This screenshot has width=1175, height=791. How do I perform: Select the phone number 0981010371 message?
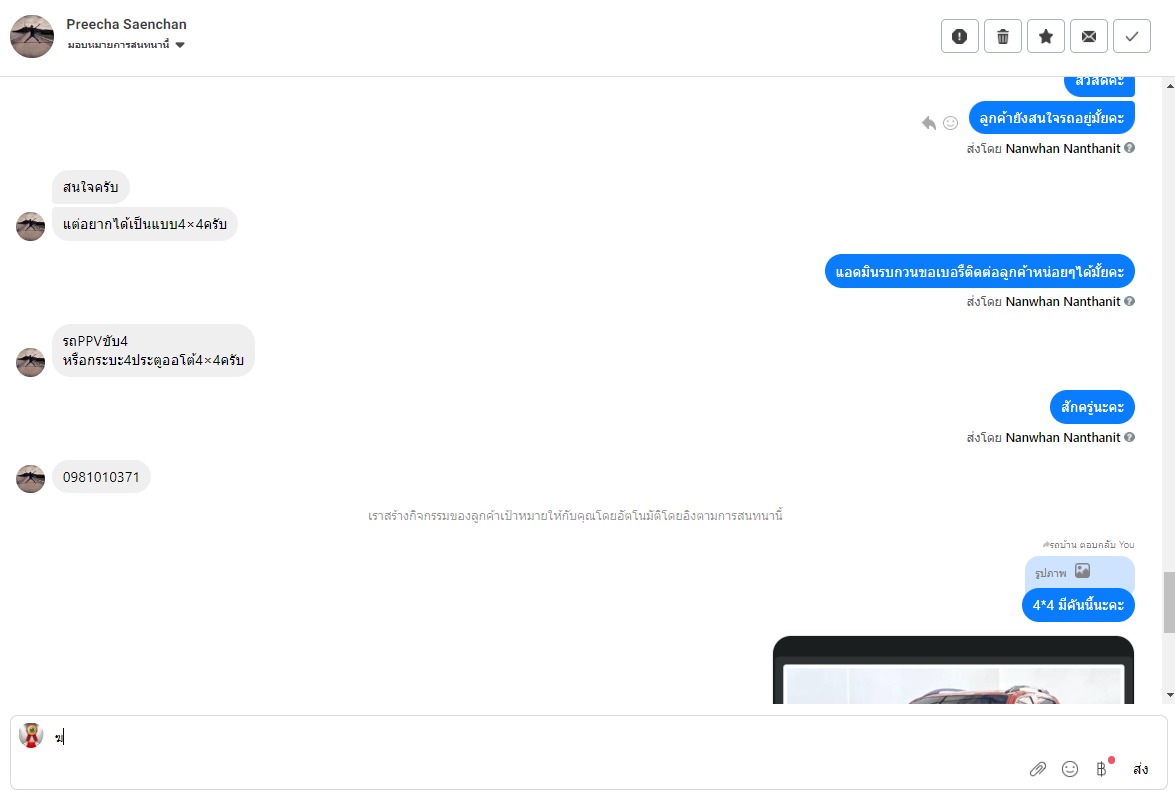101,477
